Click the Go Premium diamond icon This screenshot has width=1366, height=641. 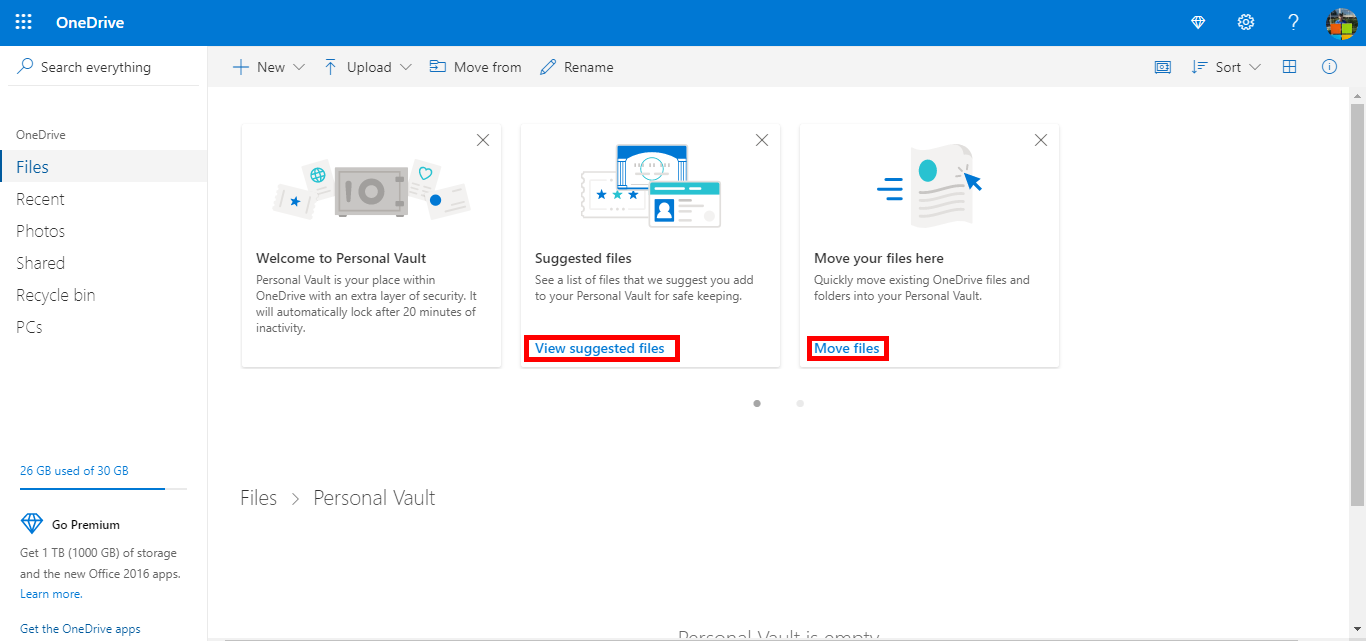tap(32, 524)
